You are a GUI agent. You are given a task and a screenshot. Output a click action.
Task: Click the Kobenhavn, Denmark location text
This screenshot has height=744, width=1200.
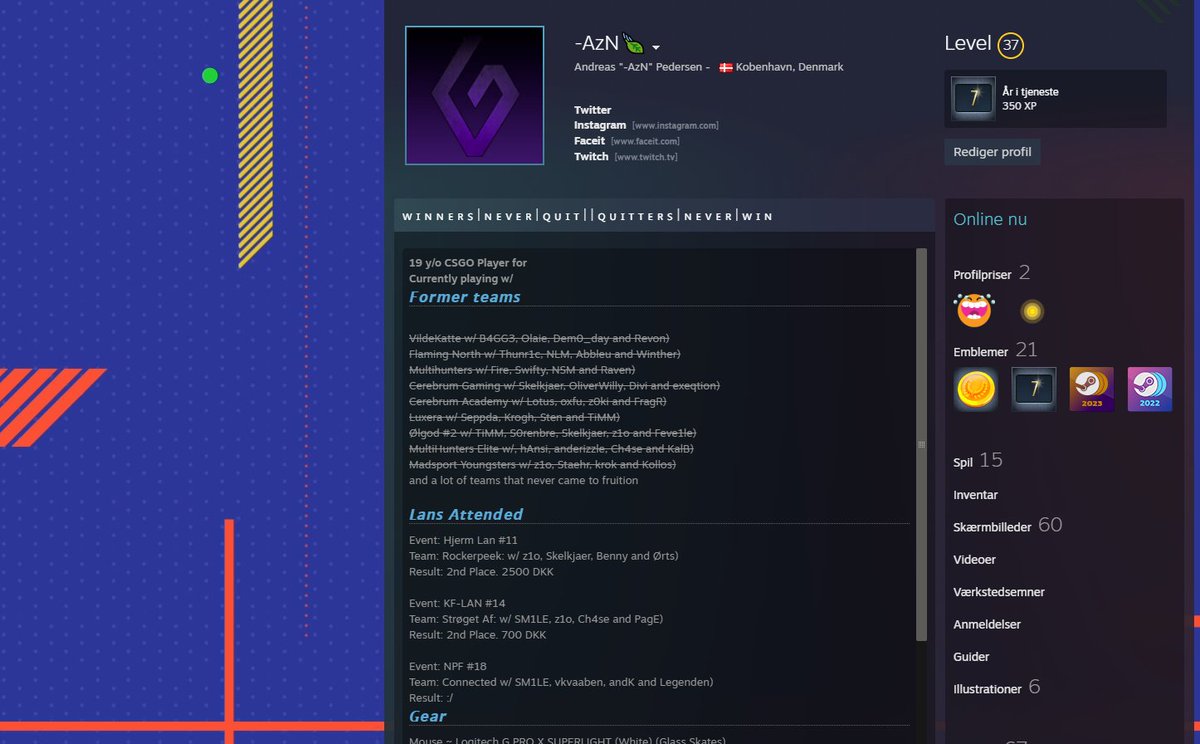[790, 67]
